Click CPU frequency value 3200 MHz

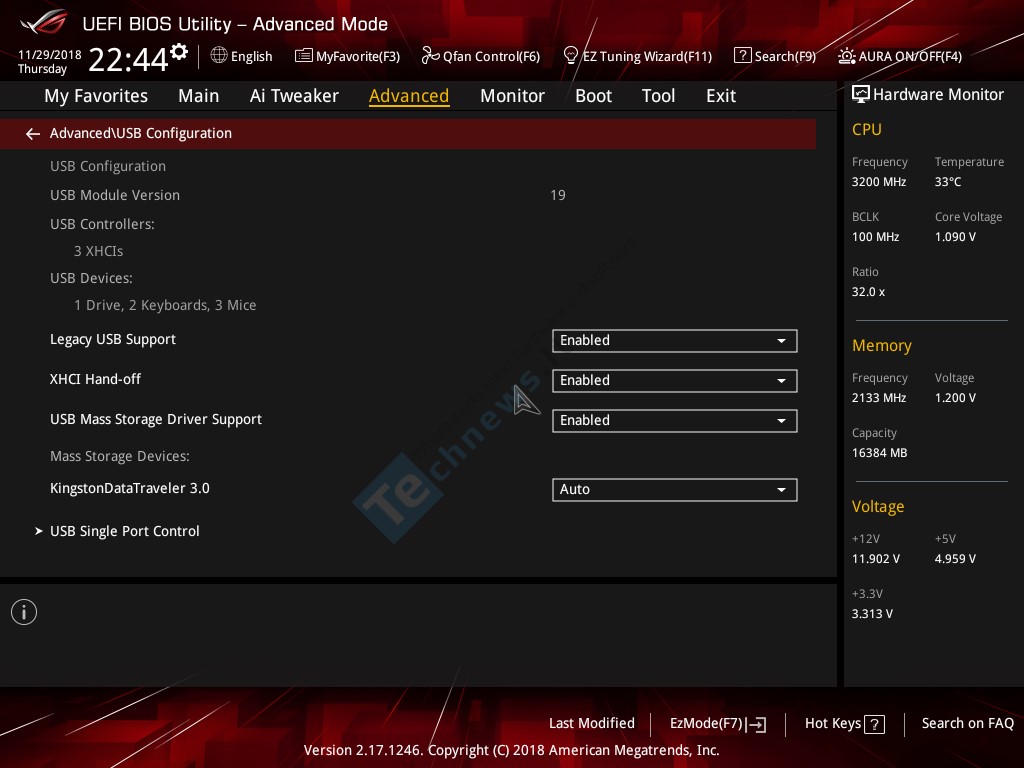click(879, 182)
